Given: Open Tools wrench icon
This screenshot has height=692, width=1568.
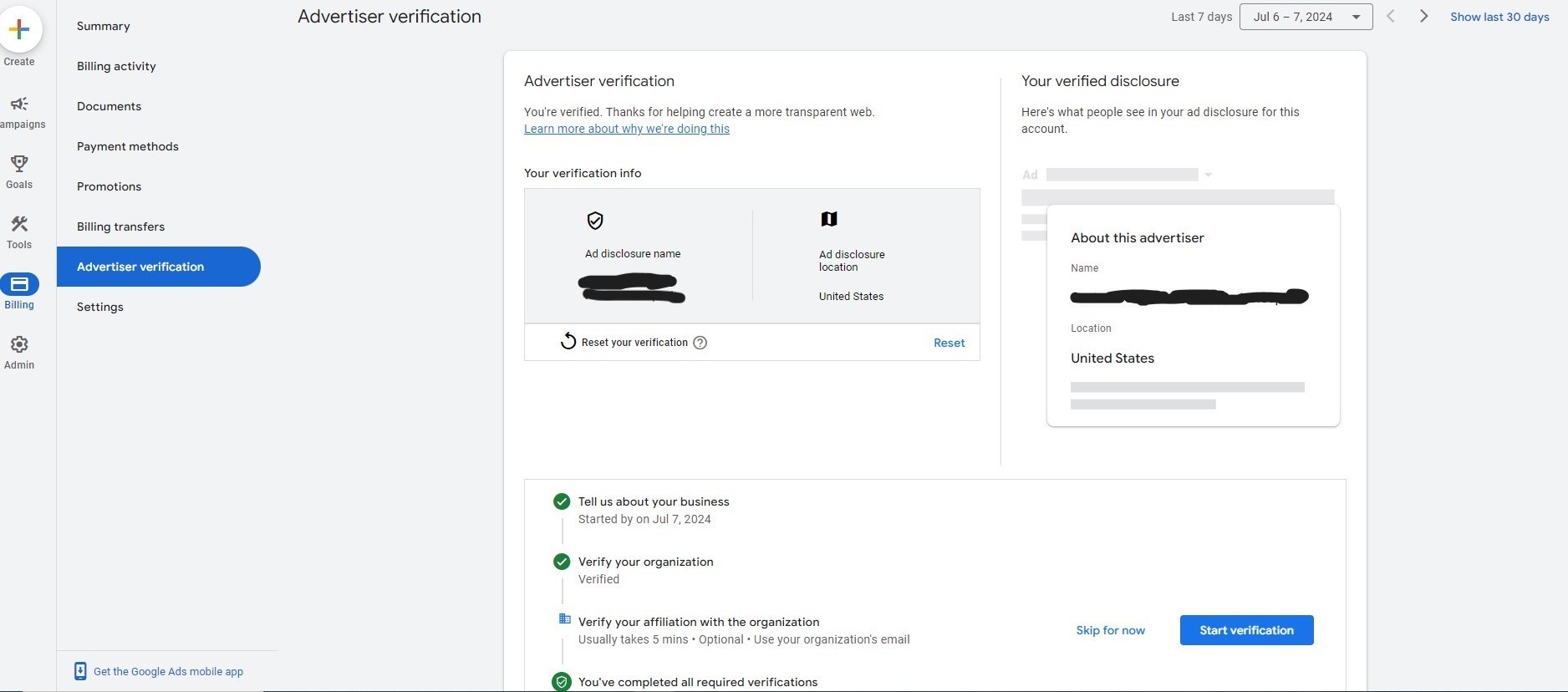Looking at the screenshot, I should (19, 223).
